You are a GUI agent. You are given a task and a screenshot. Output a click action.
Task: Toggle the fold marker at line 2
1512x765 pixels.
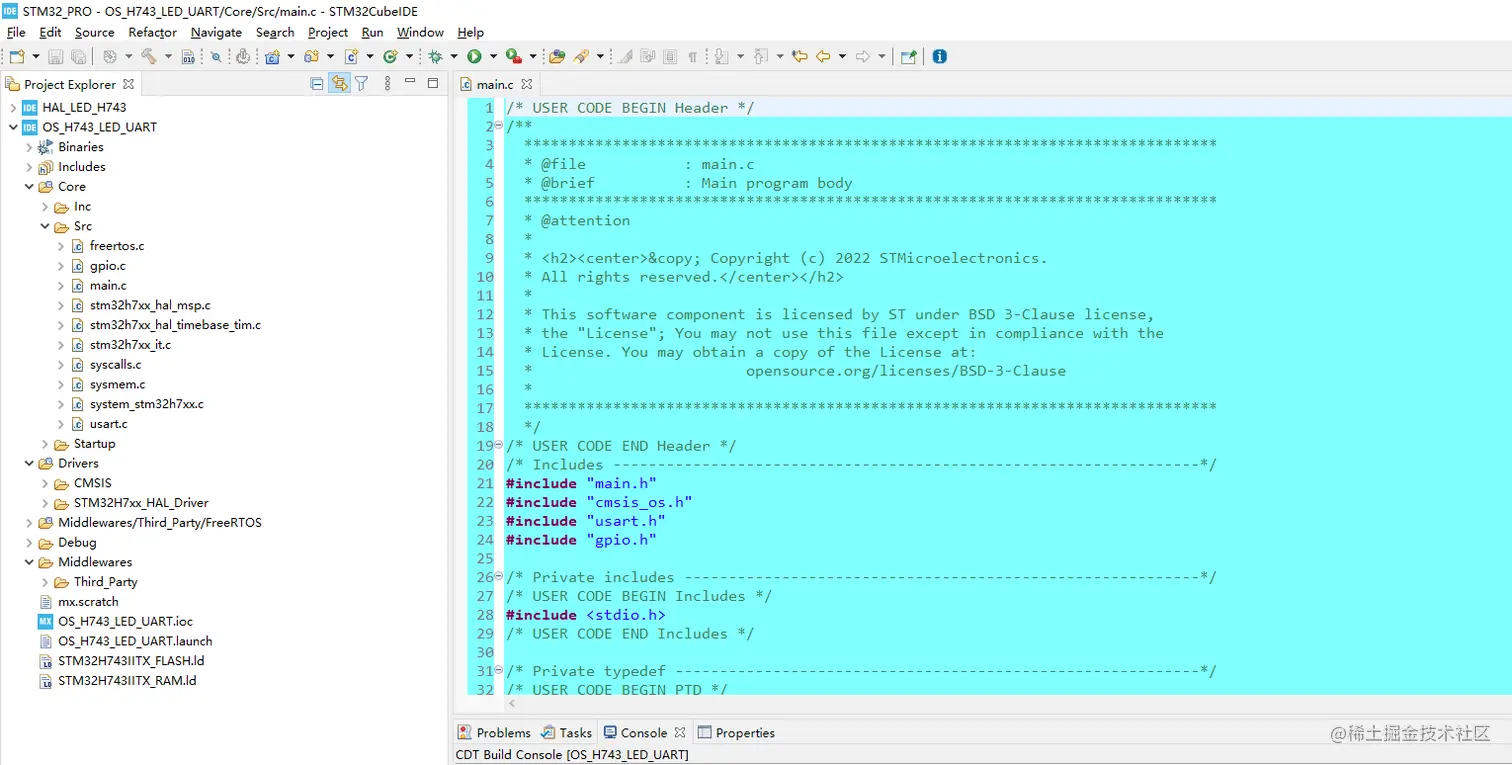[x=499, y=126]
